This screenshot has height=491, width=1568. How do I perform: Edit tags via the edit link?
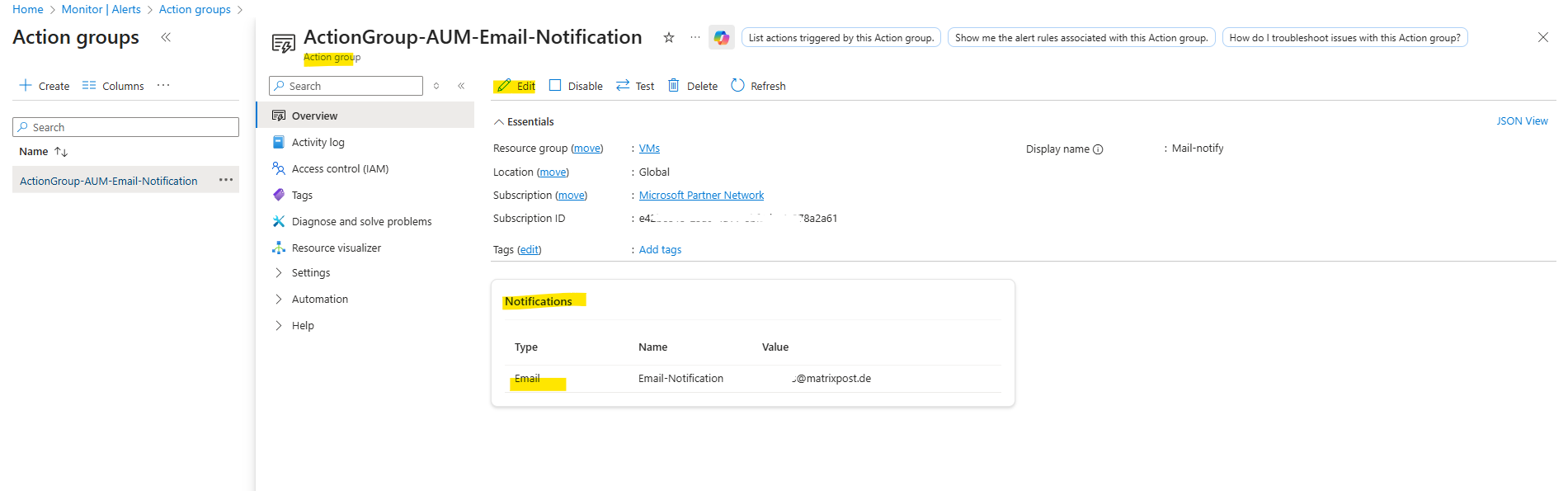click(x=530, y=250)
